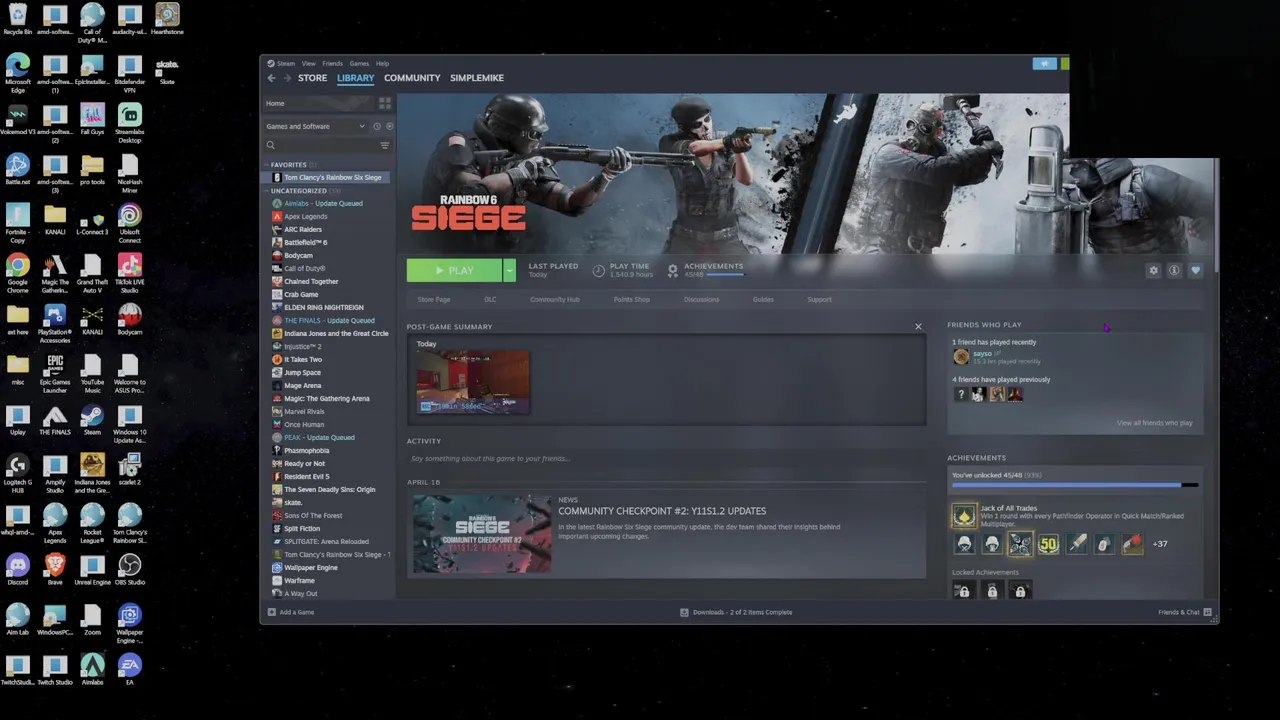Select Apex Legends in library list
This screenshot has width=1280, height=720.
point(305,216)
